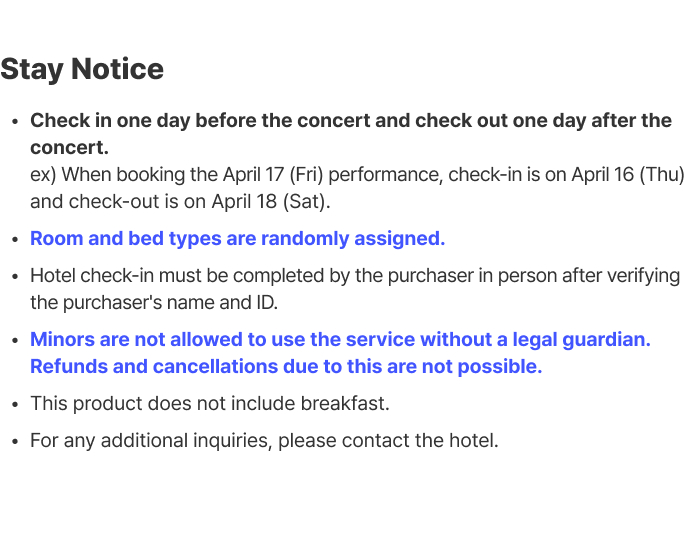This screenshot has height=553, width=700.
Task: Click the bullet beside the breakfast notice
Action: [x=15, y=404]
